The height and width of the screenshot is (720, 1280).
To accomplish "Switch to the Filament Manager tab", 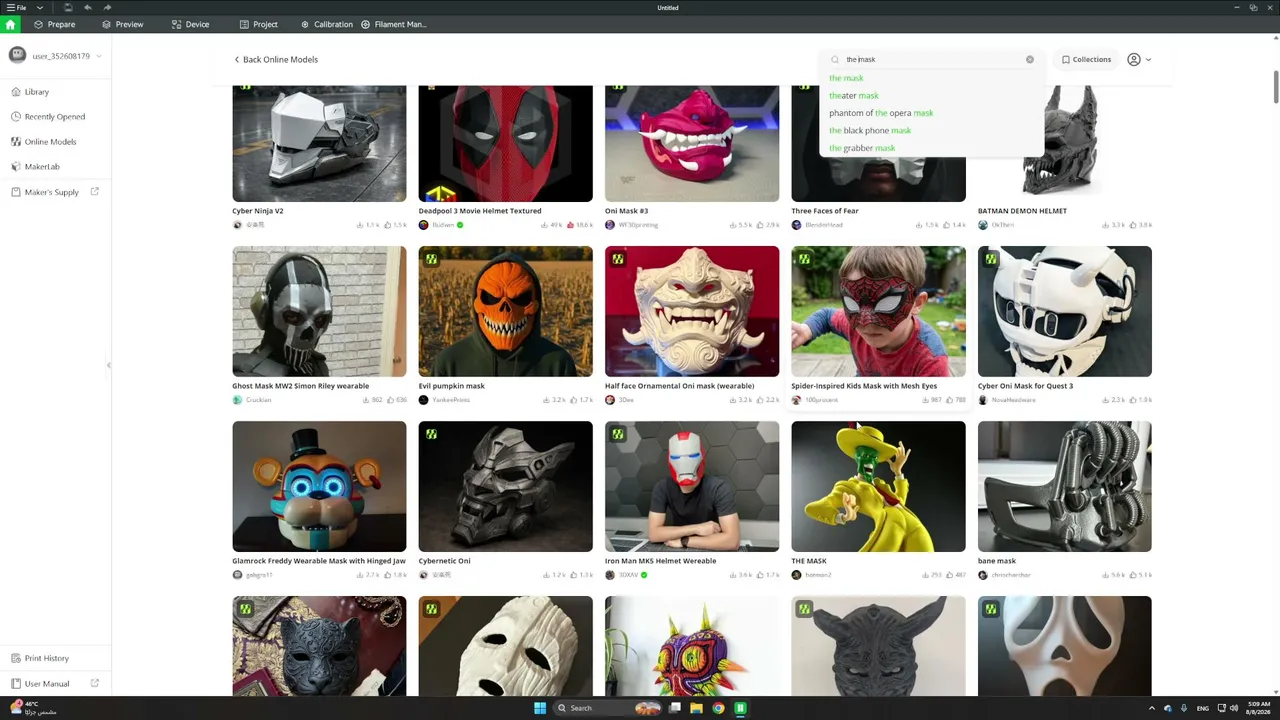I will tap(393, 24).
